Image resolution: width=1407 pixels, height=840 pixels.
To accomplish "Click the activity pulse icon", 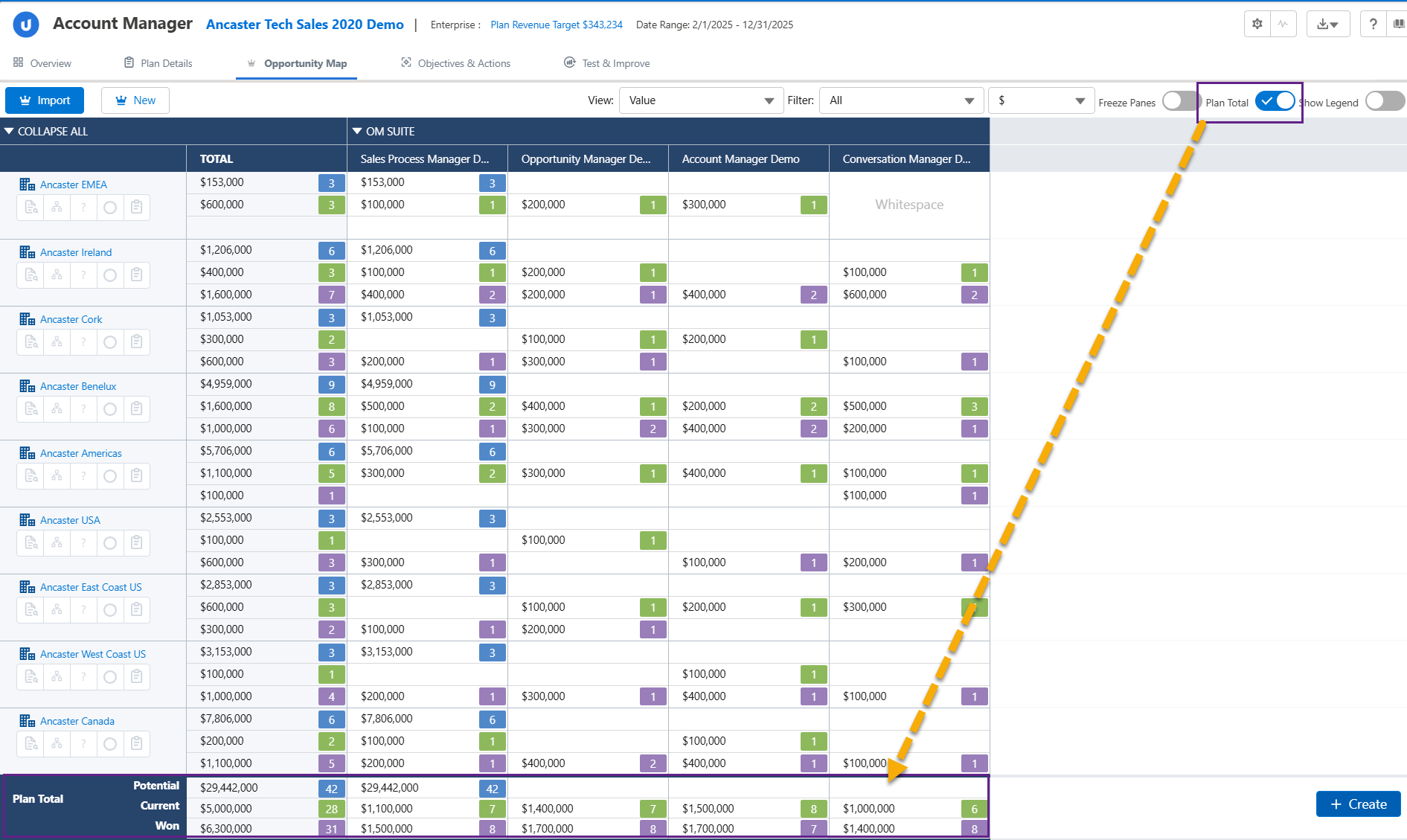I will pyautogui.click(x=1283, y=24).
